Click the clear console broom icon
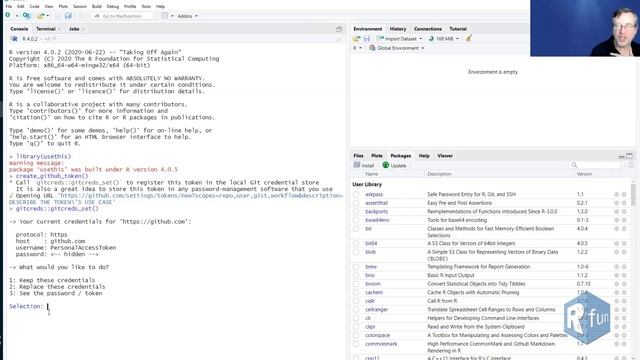Screen dimensions: 640x360 340,39
